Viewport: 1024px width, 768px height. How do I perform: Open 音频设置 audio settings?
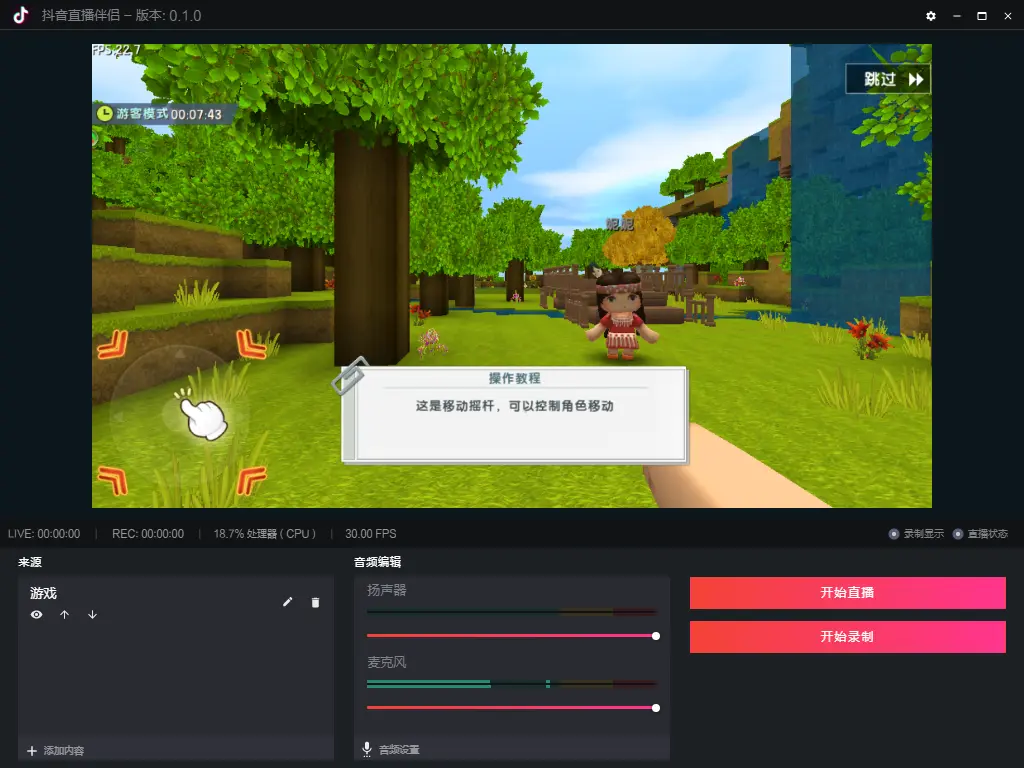coord(399,750)
